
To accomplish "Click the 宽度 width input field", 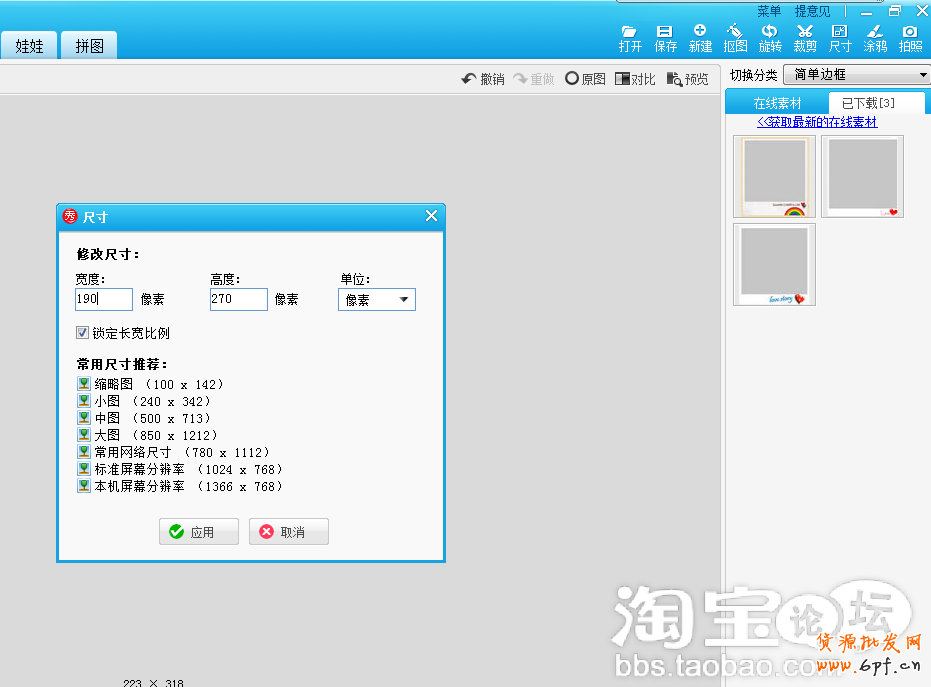I will [x=104, y=299].
